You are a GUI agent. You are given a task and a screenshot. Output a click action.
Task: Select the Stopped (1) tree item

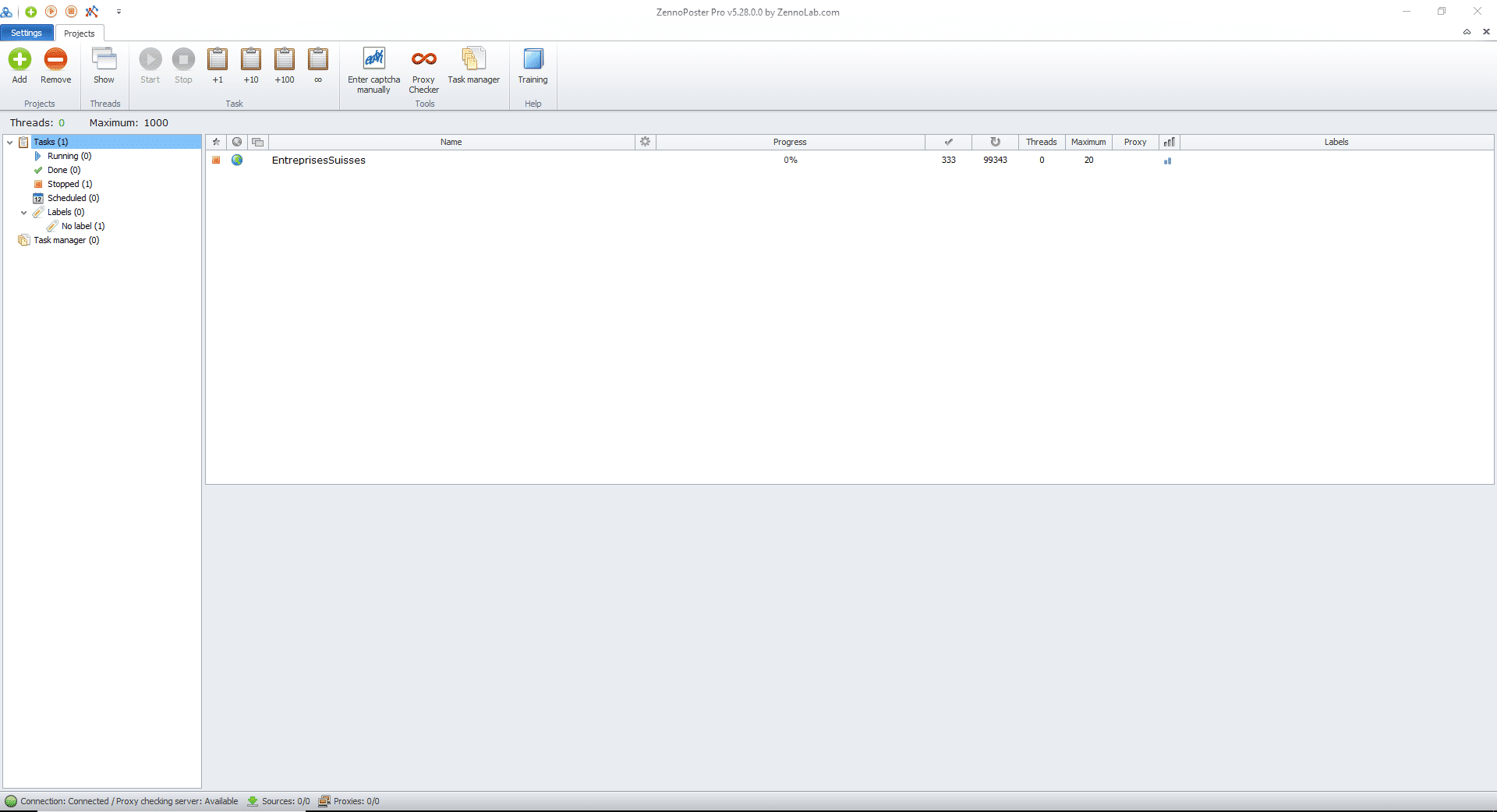69,184
